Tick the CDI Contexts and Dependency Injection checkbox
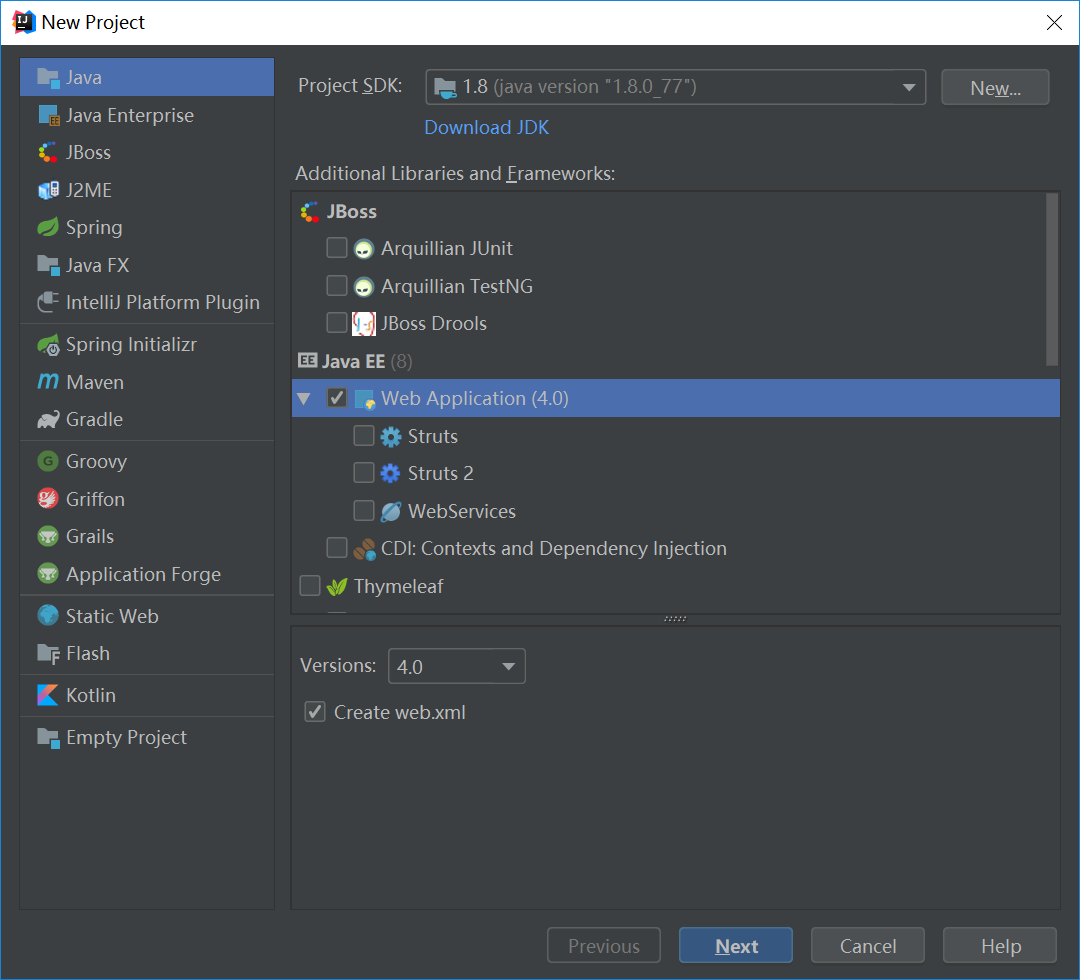 [x=337, y=548]
